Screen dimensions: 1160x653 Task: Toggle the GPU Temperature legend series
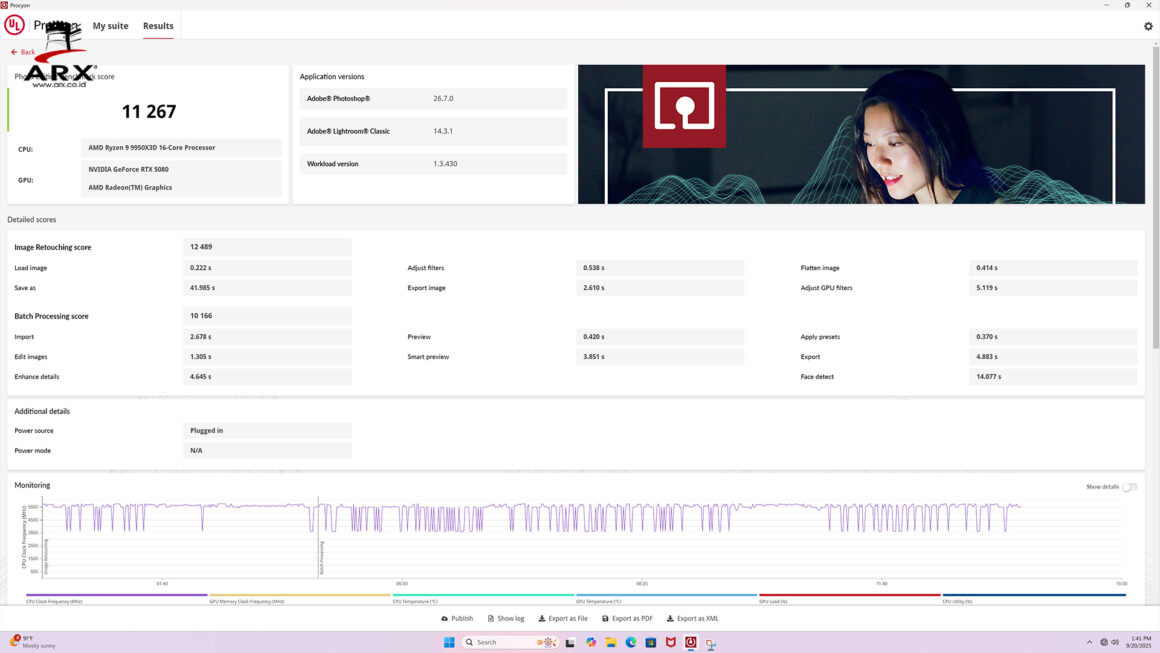pos(667,598)
